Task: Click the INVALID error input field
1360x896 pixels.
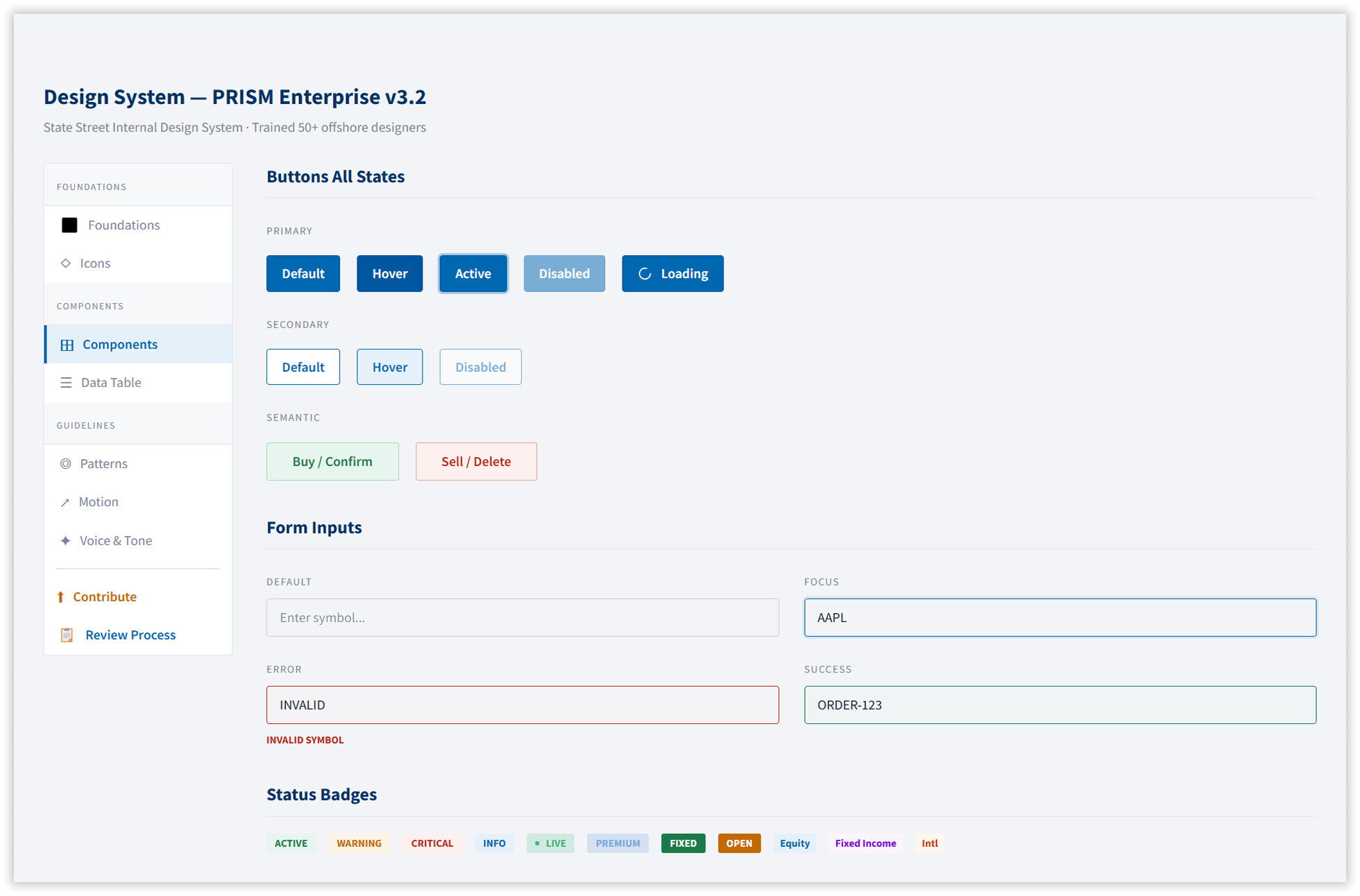Action: point(522,705)
